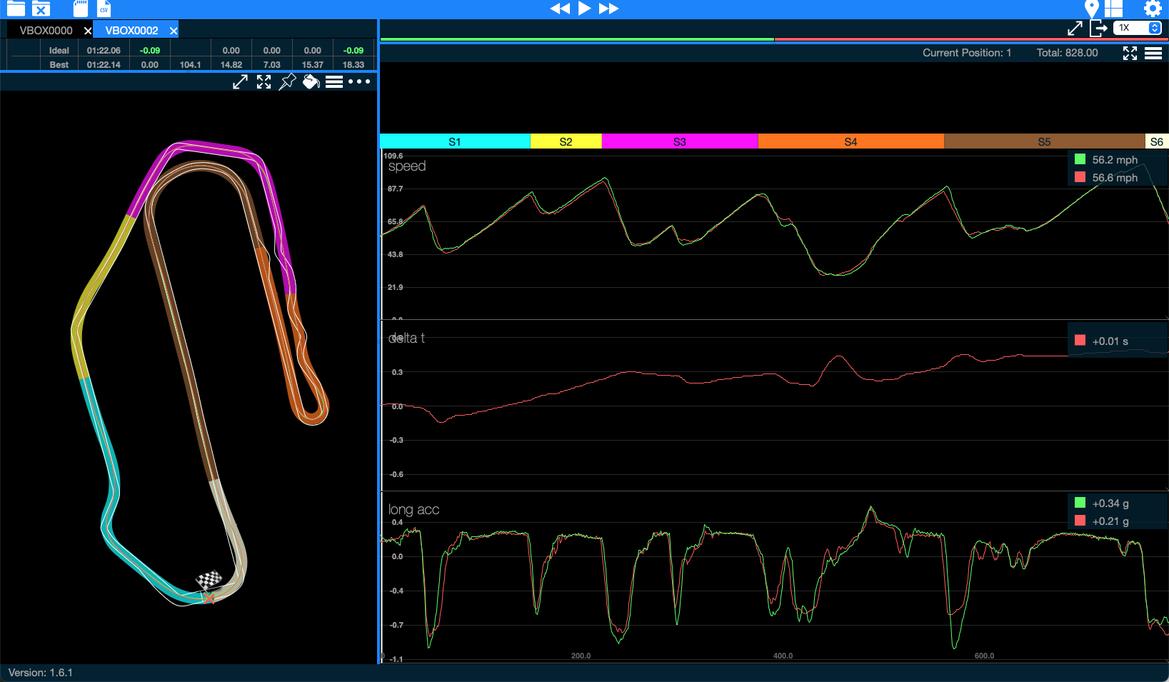Click the export arrow icon beside speed selector

pos(1099,29)
